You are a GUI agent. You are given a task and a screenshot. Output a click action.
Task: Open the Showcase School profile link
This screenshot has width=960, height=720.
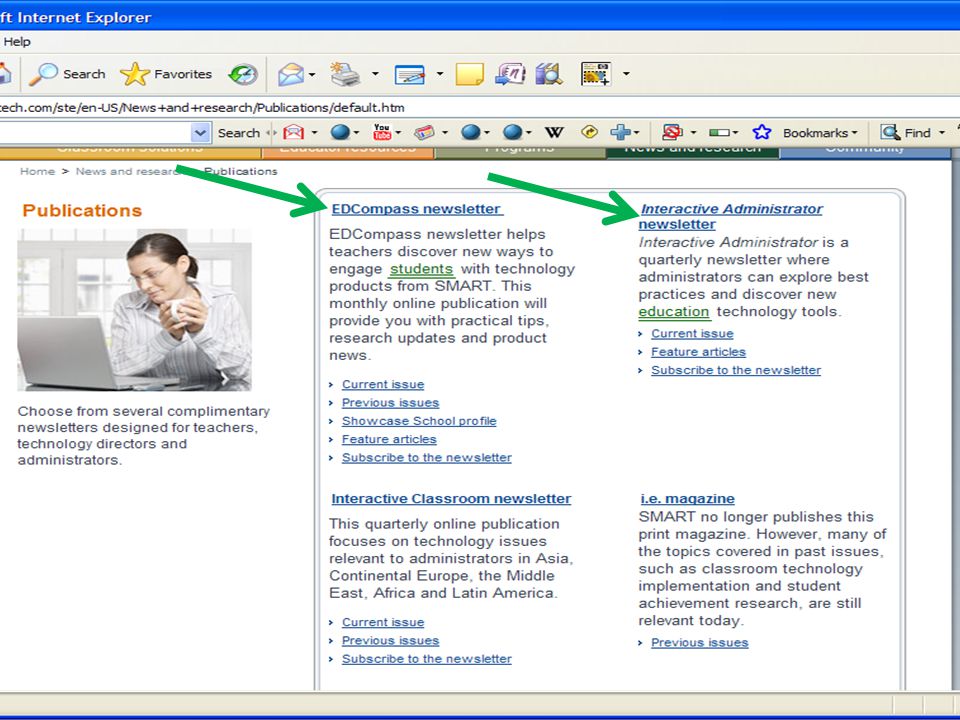pyautogui.click(x=419, y=421)
